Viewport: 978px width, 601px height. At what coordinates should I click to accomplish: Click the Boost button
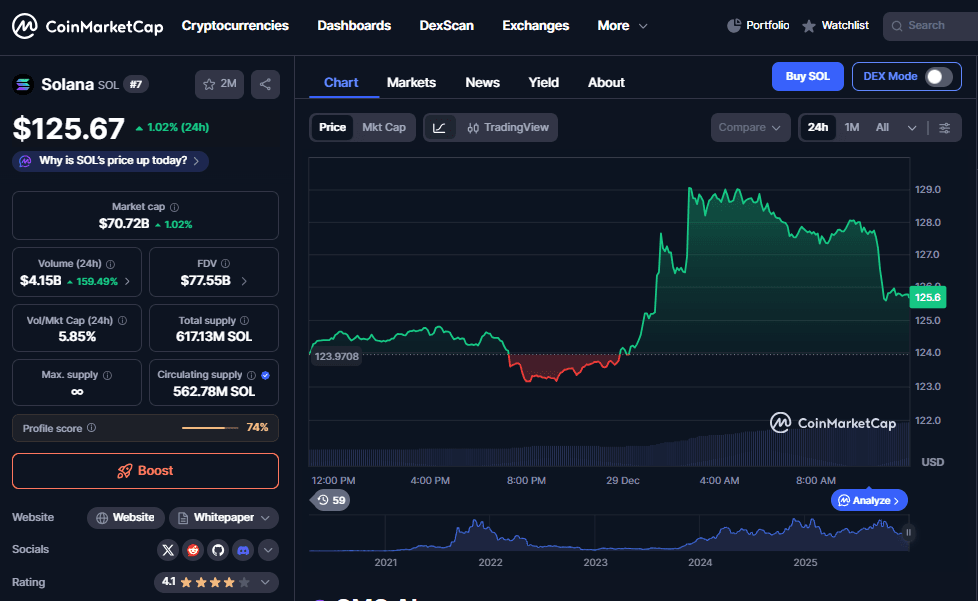pos(145,470)
